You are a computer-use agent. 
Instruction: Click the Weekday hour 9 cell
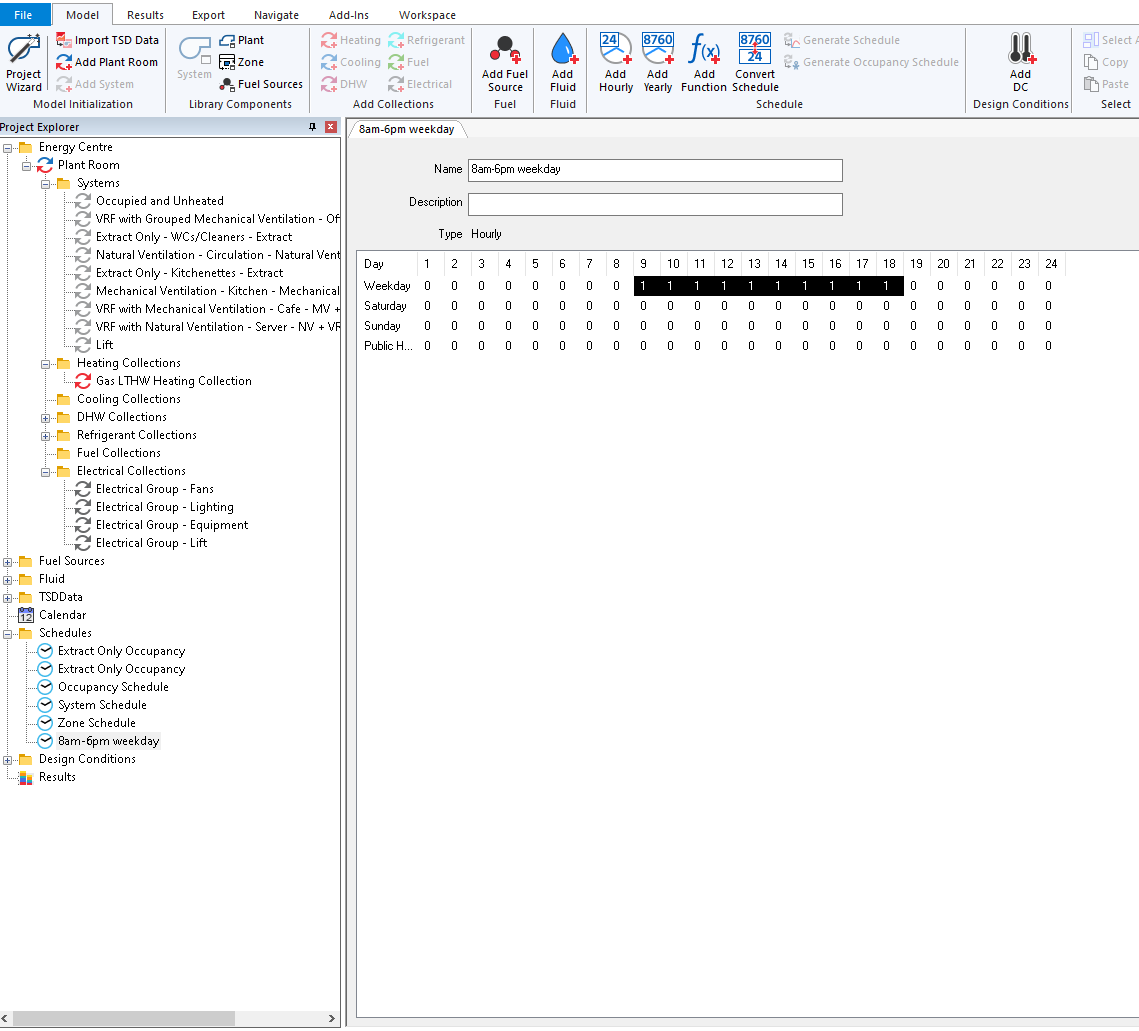point(644,286)
